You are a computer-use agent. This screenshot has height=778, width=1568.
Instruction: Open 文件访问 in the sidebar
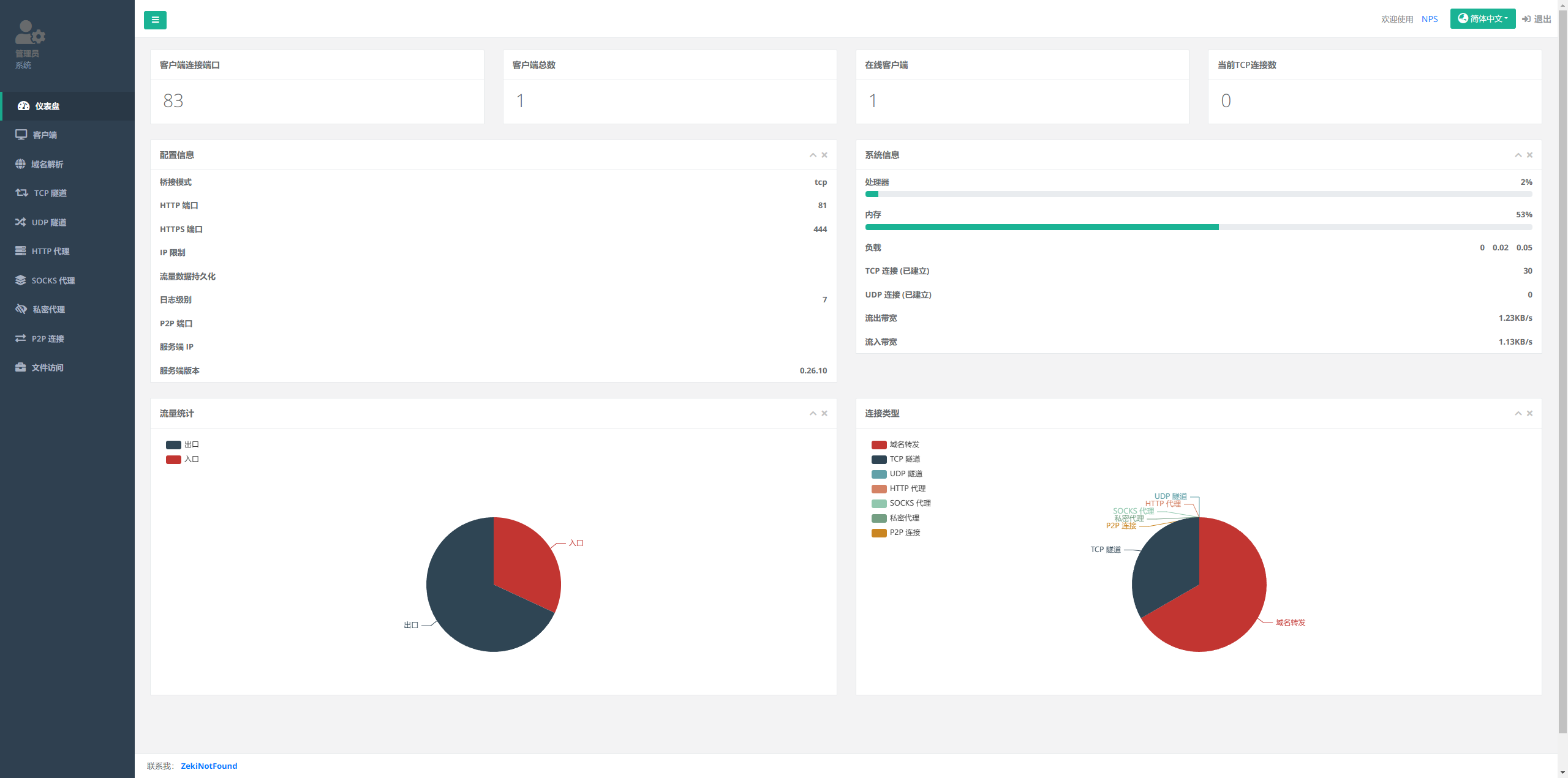[x=67, y=367]
